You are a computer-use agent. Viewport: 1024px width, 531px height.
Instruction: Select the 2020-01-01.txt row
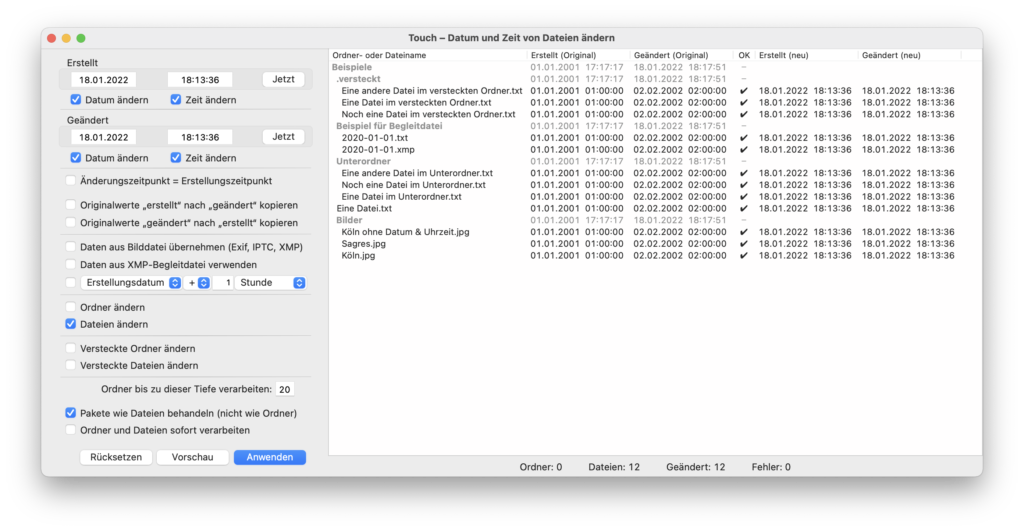tap(656, 138)
